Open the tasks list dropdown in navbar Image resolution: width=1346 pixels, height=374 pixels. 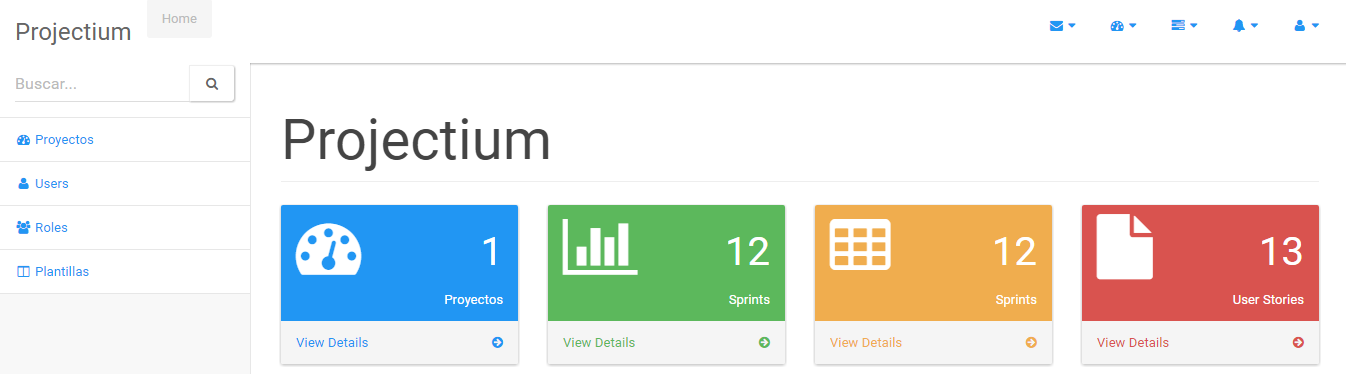[1184, 26]
